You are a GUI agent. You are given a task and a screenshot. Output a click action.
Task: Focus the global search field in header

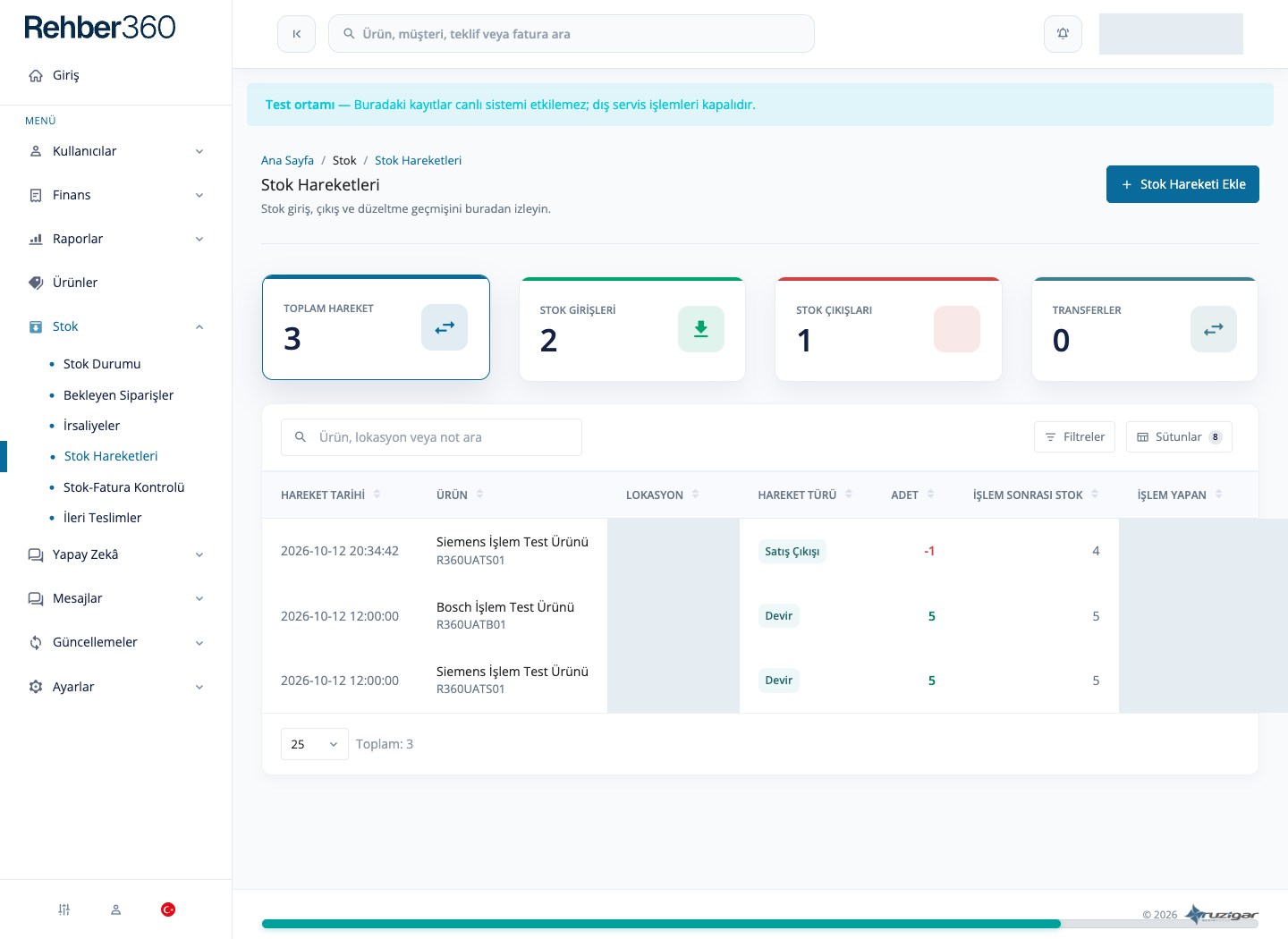click(x=572, y=34)
